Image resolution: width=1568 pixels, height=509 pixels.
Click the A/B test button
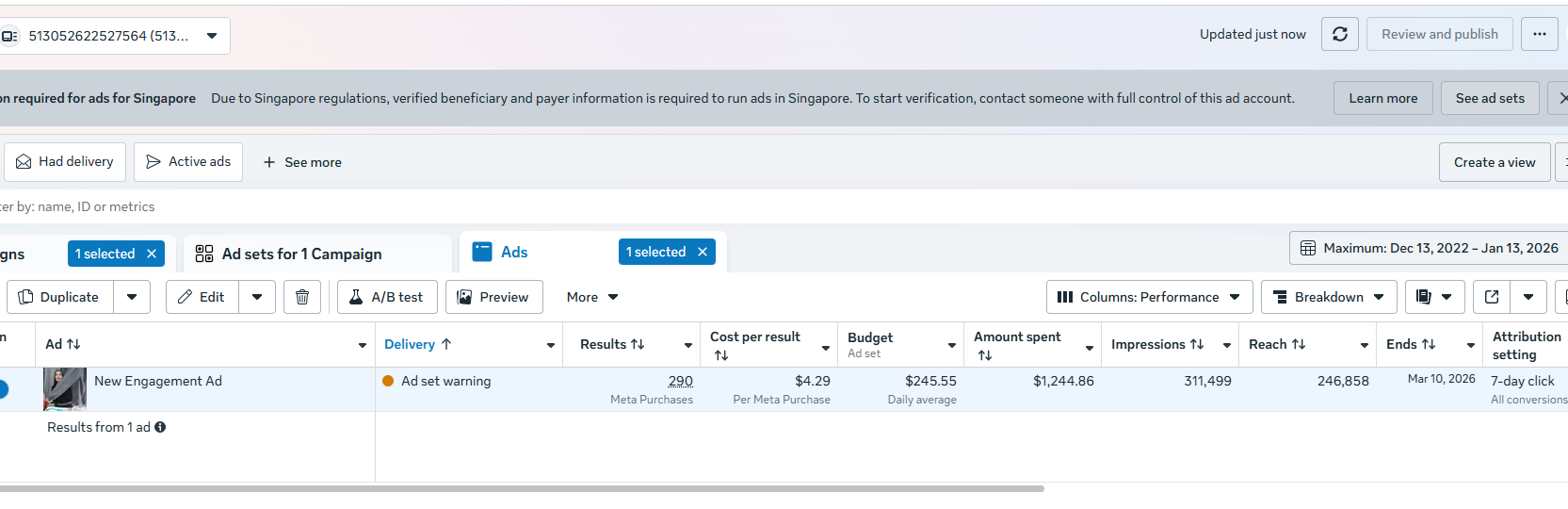pos(387,297)
